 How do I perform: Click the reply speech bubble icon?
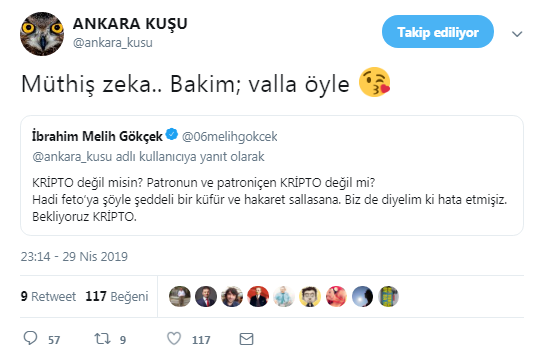[30, 339]
